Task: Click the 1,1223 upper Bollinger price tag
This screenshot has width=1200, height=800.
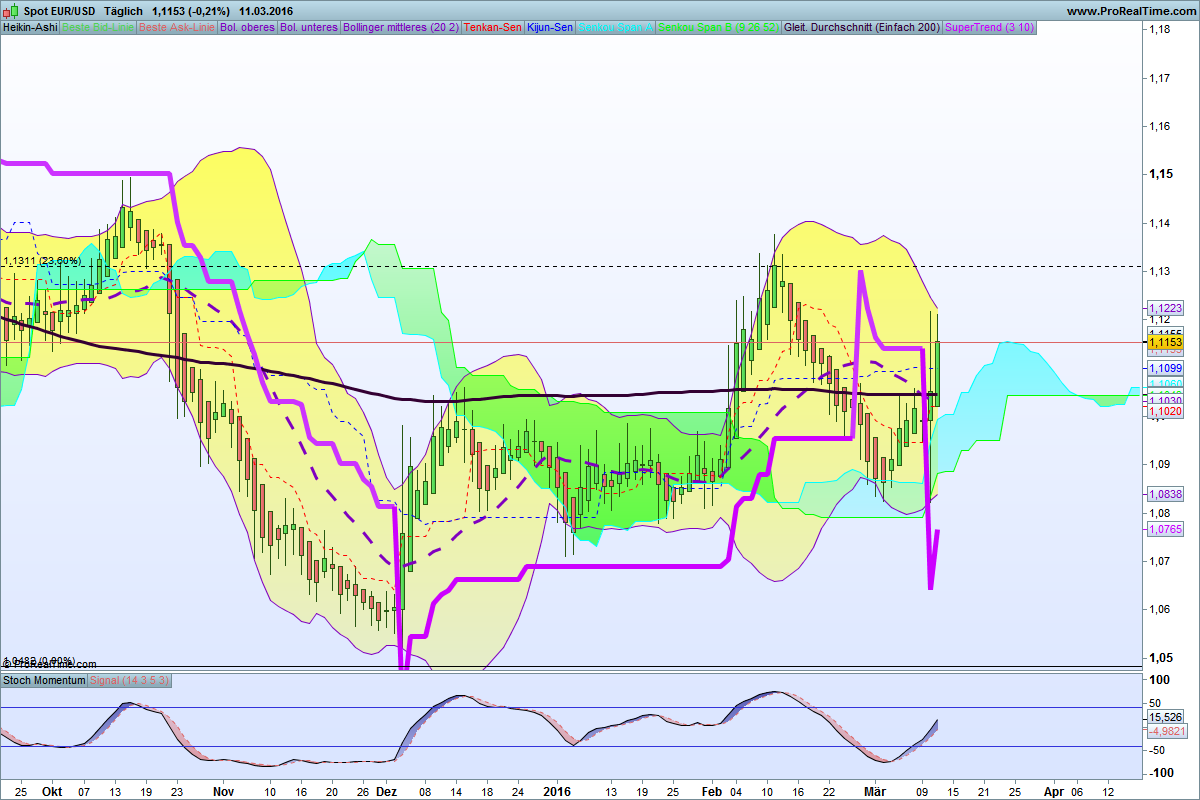Action: [1165, 307]
